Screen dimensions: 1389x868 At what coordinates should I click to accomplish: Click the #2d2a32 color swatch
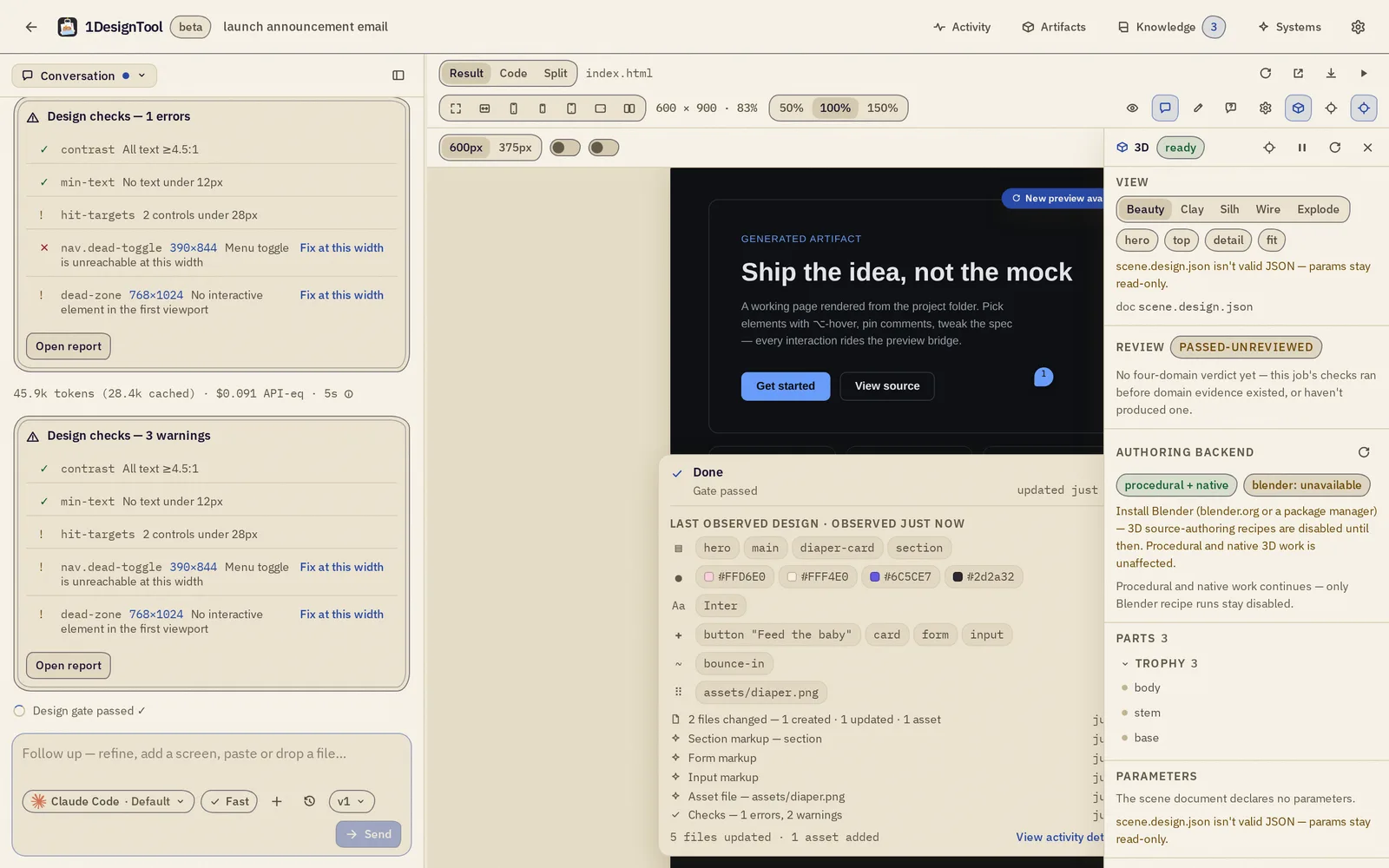pyautogui.click(x=984, y=576)
